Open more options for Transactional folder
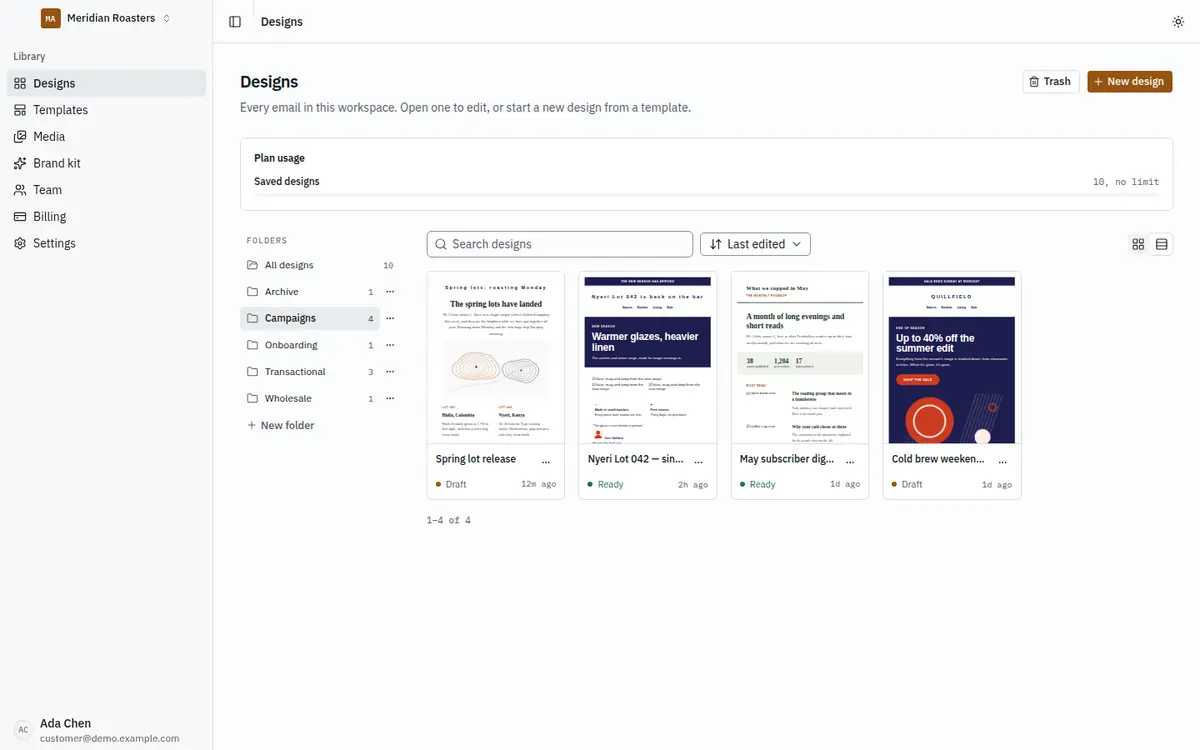The width and height of the screenshot is (1200, 750). (390, 372)
